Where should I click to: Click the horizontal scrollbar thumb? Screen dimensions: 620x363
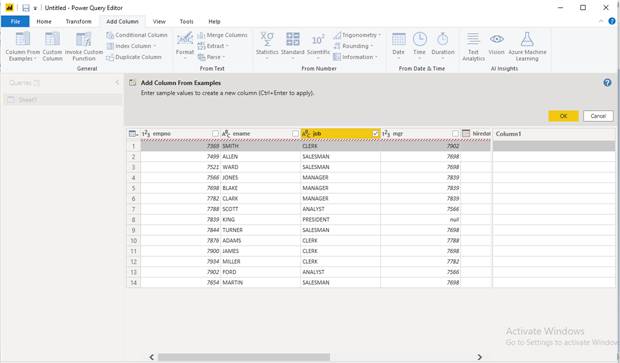[x=244, y=357]
